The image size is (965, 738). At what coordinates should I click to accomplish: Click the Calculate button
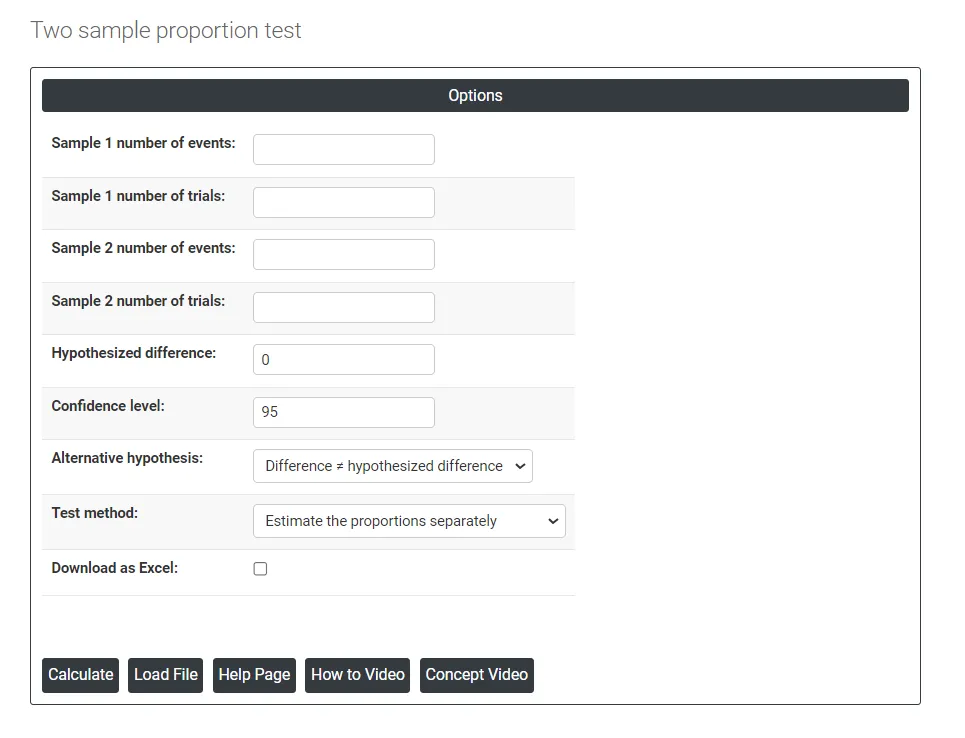pos(81,675)
